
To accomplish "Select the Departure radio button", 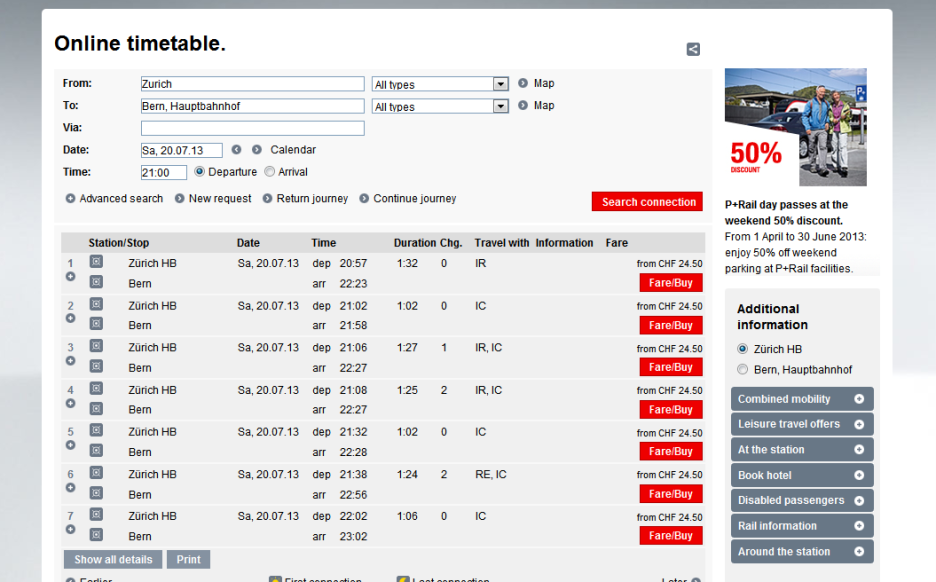I will click(199, 171).
